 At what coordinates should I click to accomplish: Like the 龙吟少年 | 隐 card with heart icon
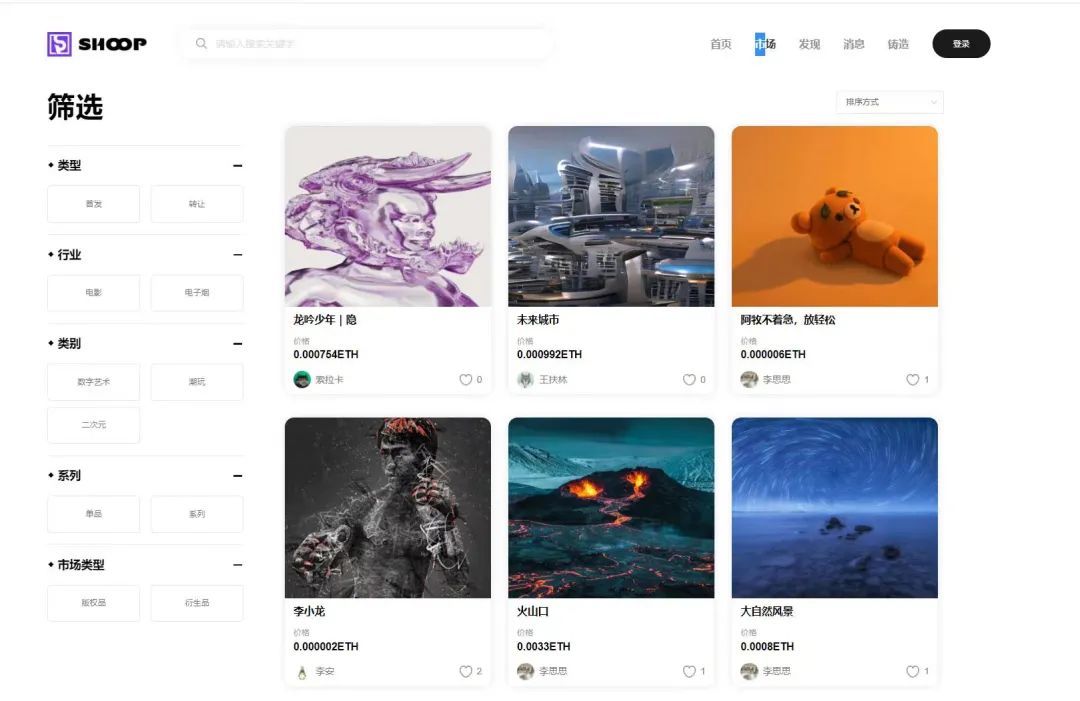point(466,379)
